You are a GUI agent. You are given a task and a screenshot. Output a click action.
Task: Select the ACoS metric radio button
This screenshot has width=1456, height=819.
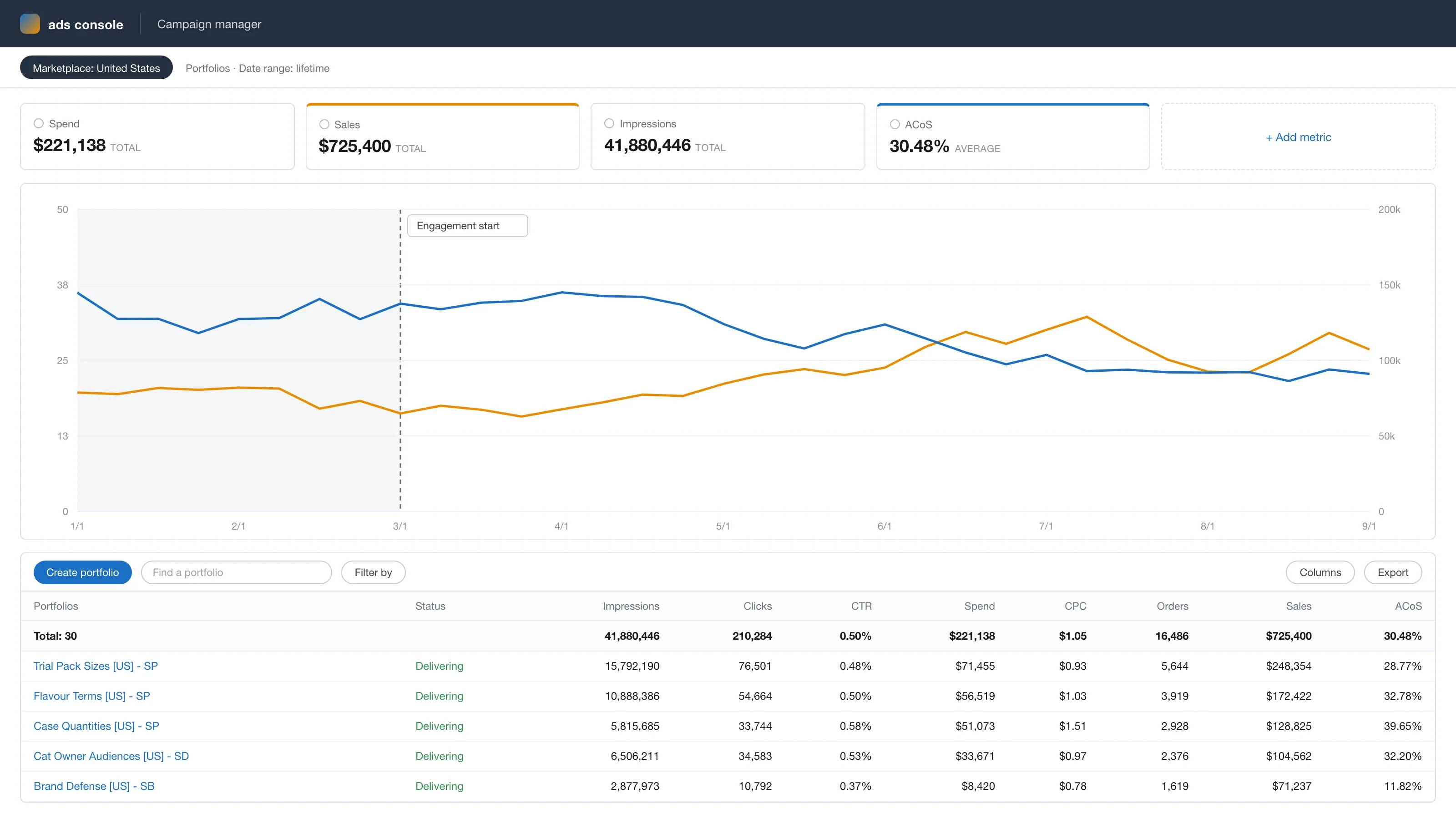(895, 124)
